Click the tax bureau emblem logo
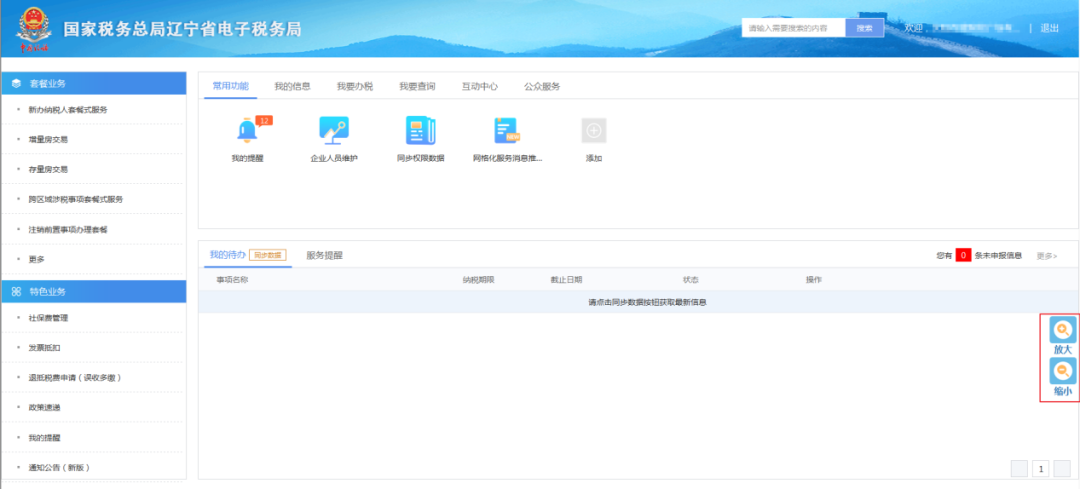Screen dimensions: 1080x489 [34, 29]
